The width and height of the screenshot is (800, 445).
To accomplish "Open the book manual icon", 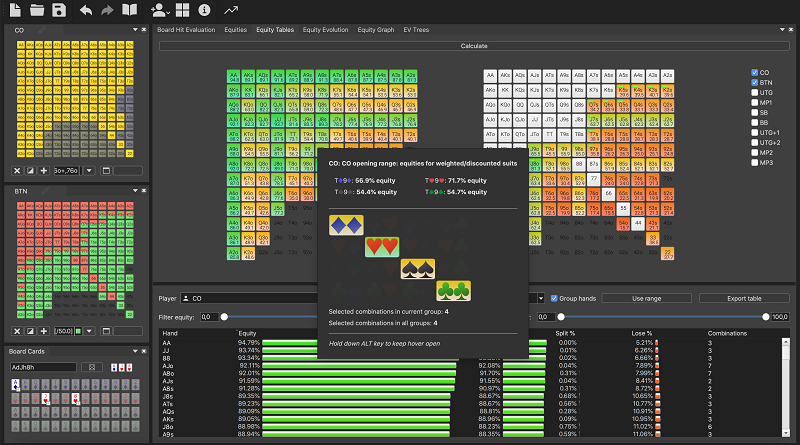I will (x=130, y=10).
